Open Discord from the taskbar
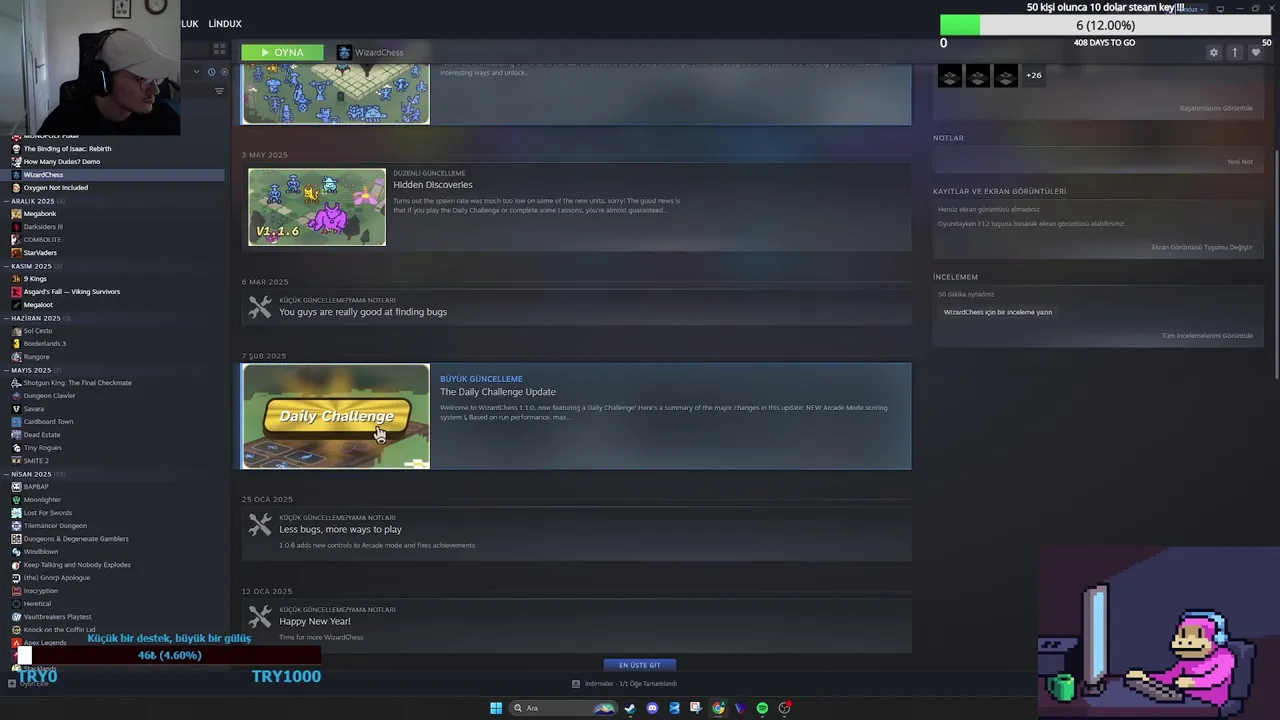Viewport: 1280px width, 720px height. click(x=652, y=708)
